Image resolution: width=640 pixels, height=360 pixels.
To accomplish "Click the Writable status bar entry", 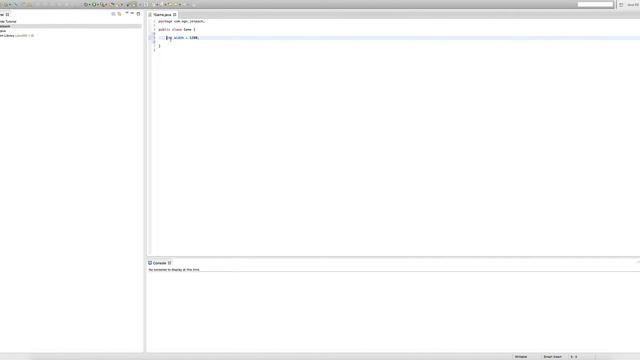I will pyautogui.click(x=521, y=357).
